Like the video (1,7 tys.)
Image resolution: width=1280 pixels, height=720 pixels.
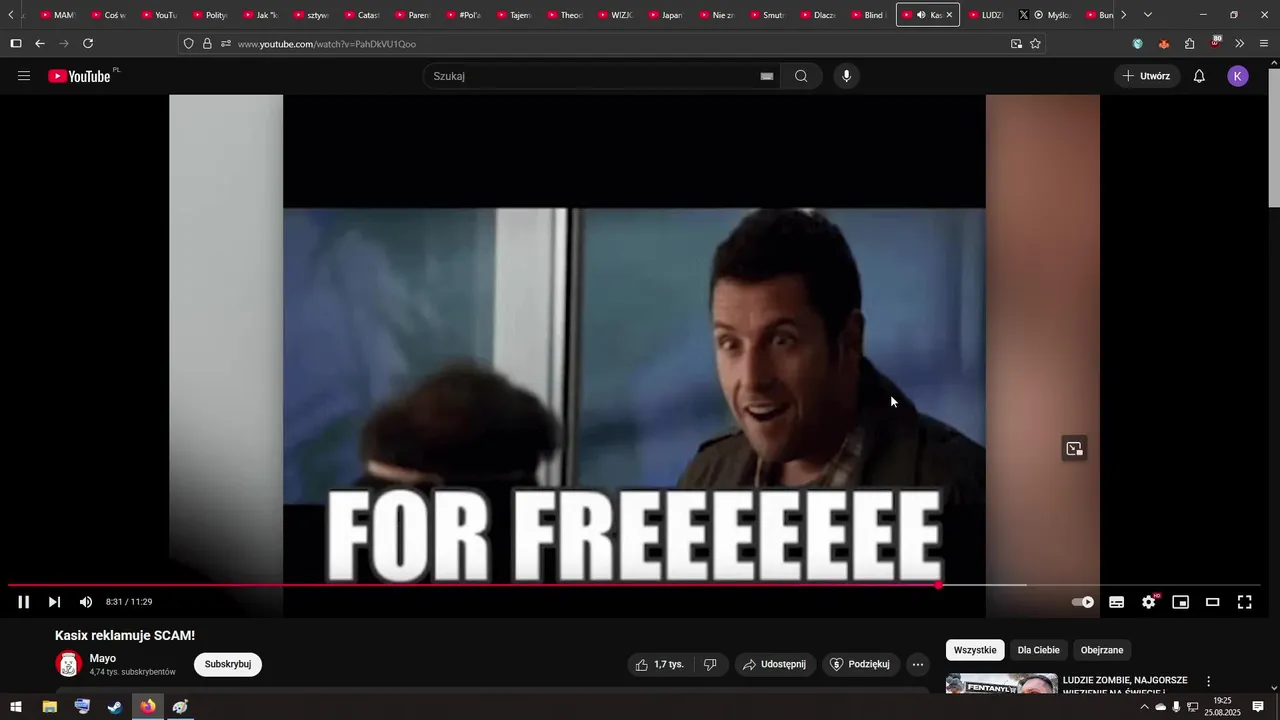click(x=660, y=664)
